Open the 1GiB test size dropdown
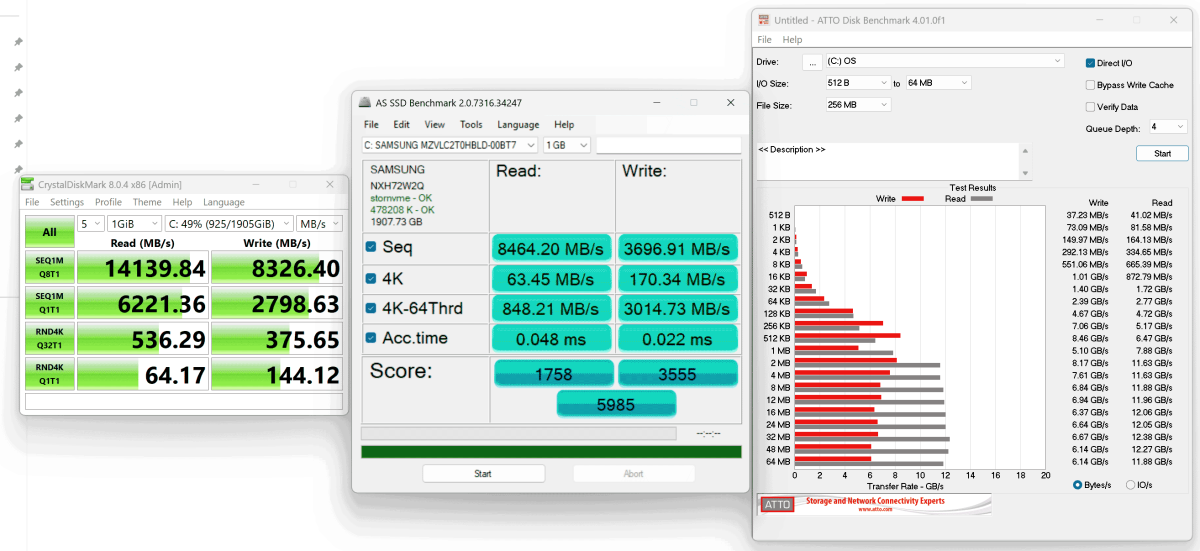 point(134,223)
